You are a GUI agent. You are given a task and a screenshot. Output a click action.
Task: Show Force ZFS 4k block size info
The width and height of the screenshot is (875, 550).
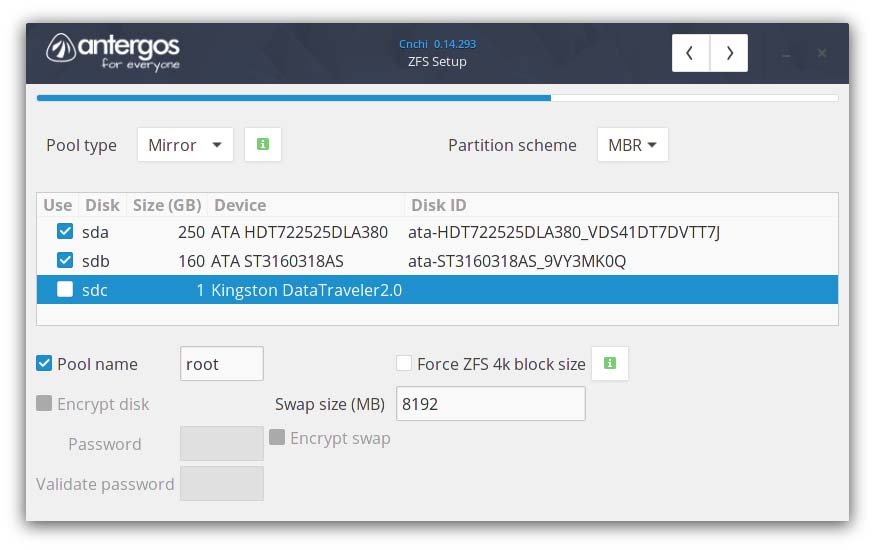610,364
